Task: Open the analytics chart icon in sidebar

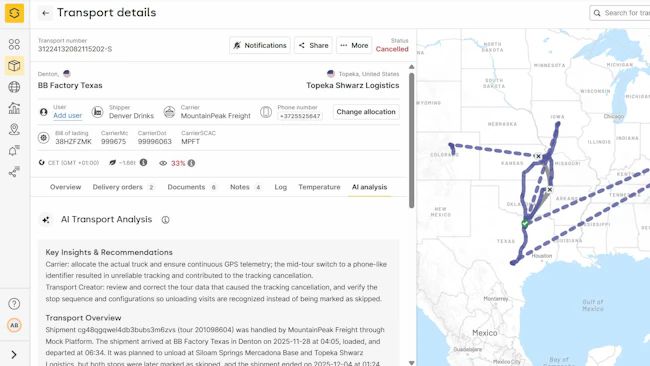Action: [x=14, y=108]
